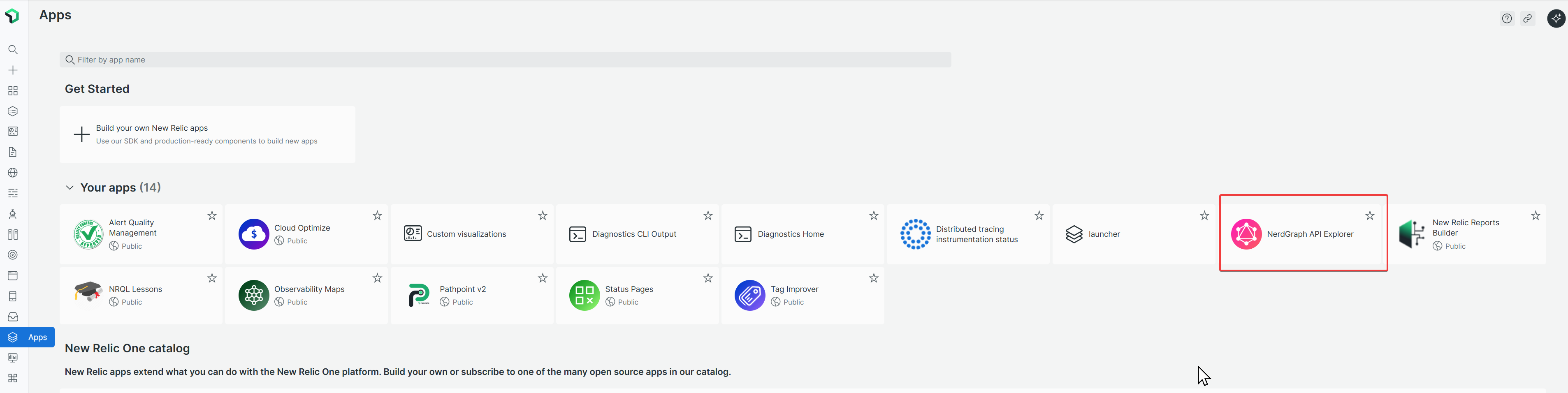The width and height of the screenshot is (1568, 393).
Task: Favorite the Pathpoint v2 app
Action: pyautogui.click(x=543, y=278)
